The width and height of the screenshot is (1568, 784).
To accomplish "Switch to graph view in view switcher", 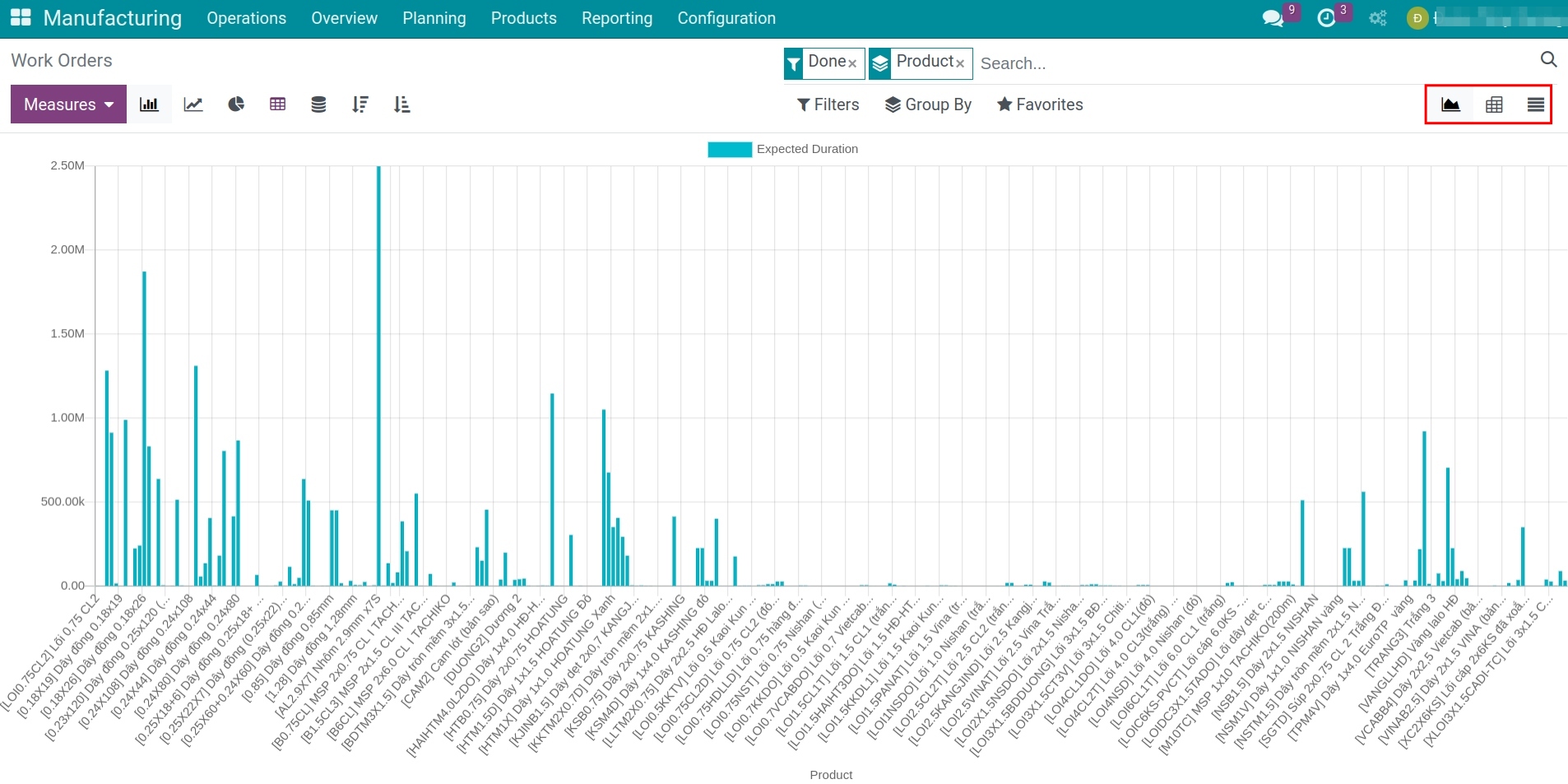I will pos(1450,104).
